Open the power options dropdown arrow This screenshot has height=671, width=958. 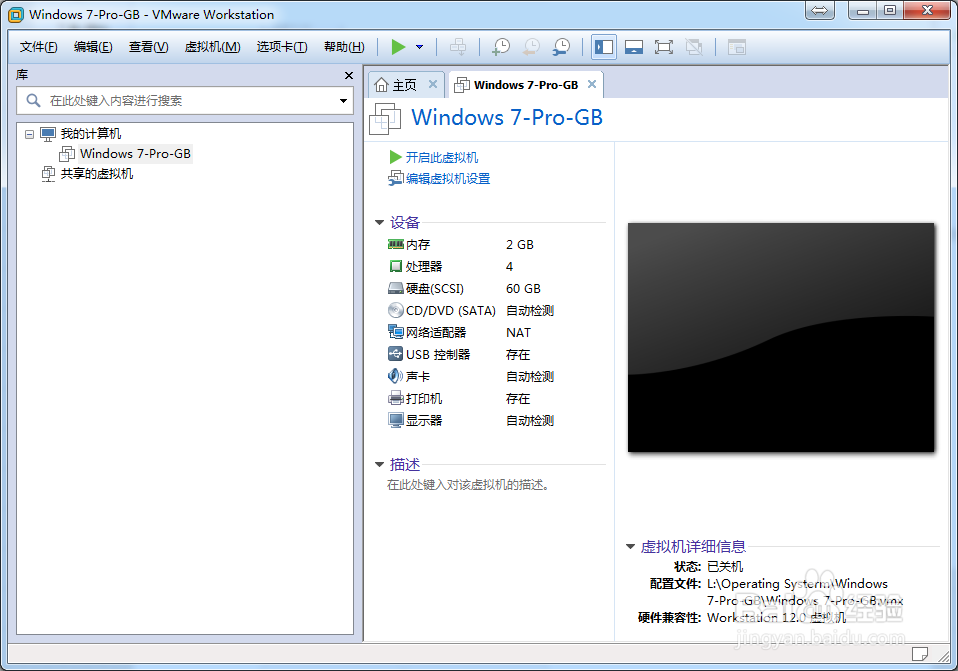(419, 46)
